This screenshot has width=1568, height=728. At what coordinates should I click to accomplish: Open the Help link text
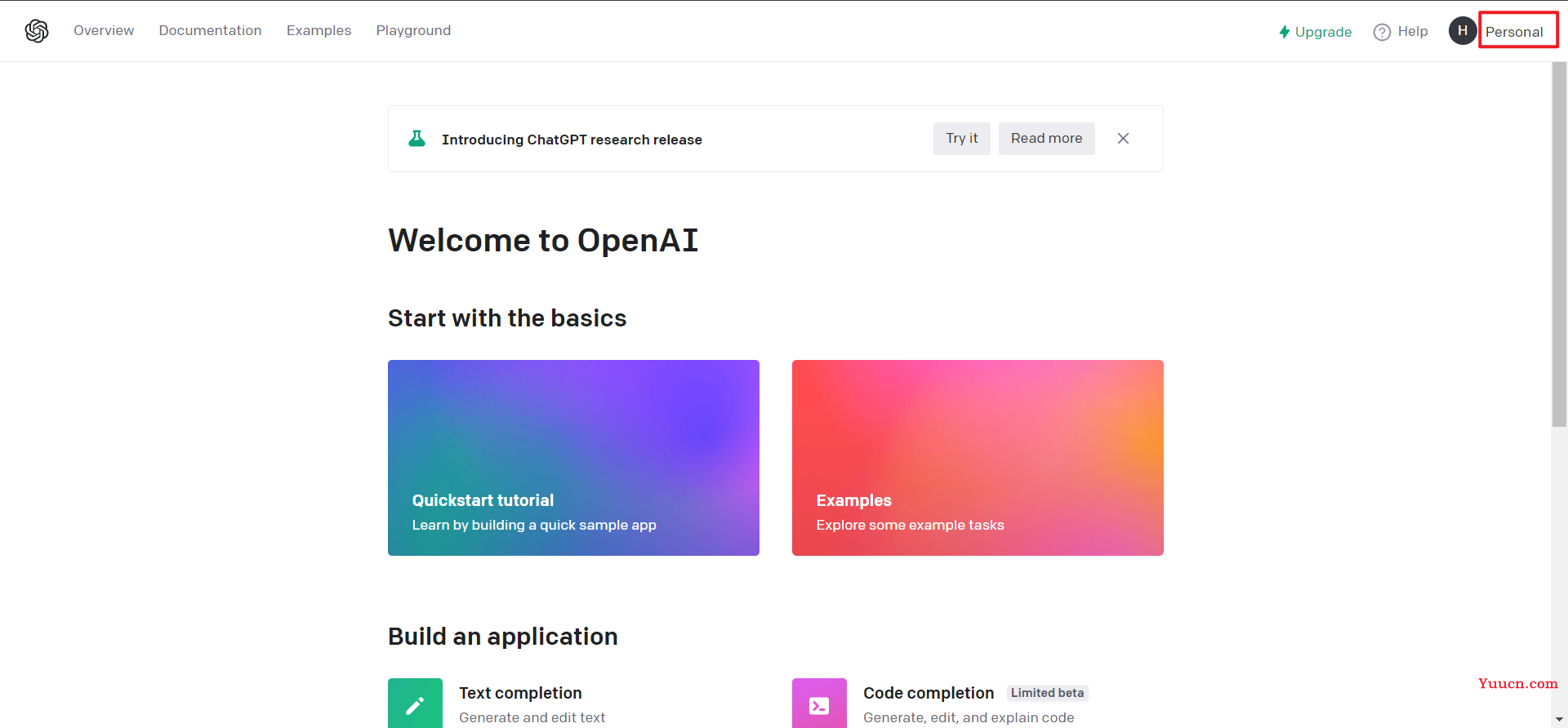(x=1413, y=31)
